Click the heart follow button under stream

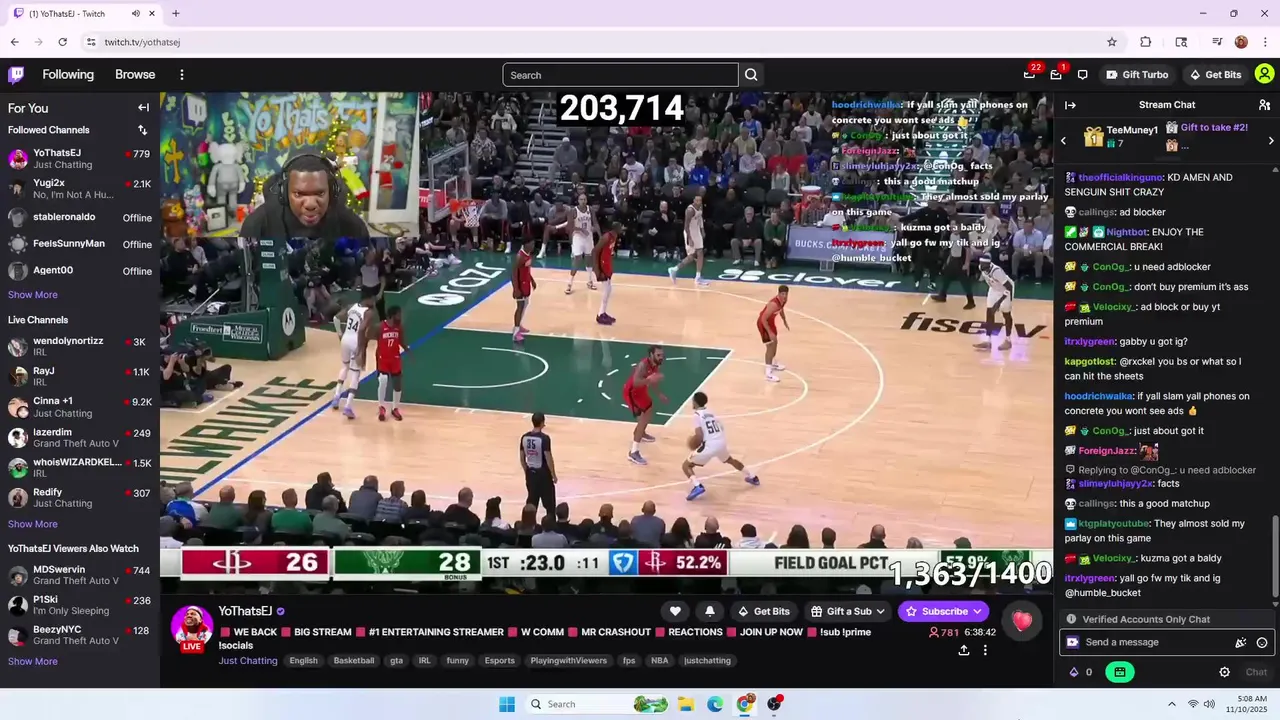point(675,611)
